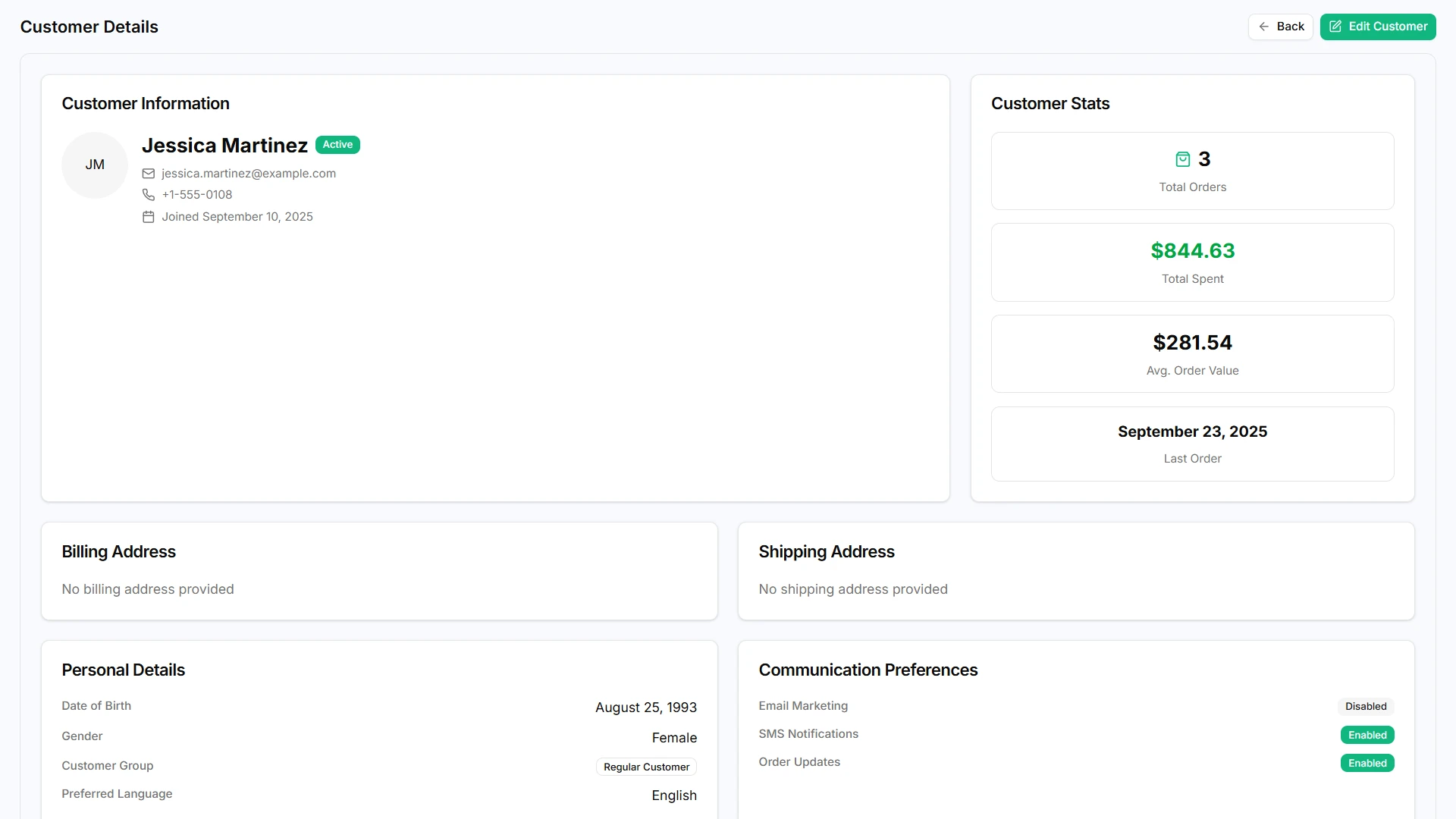Click the shopping bag icon in Total Orders
This screenshot has width=1456, height=819.
coord(1182,159)
